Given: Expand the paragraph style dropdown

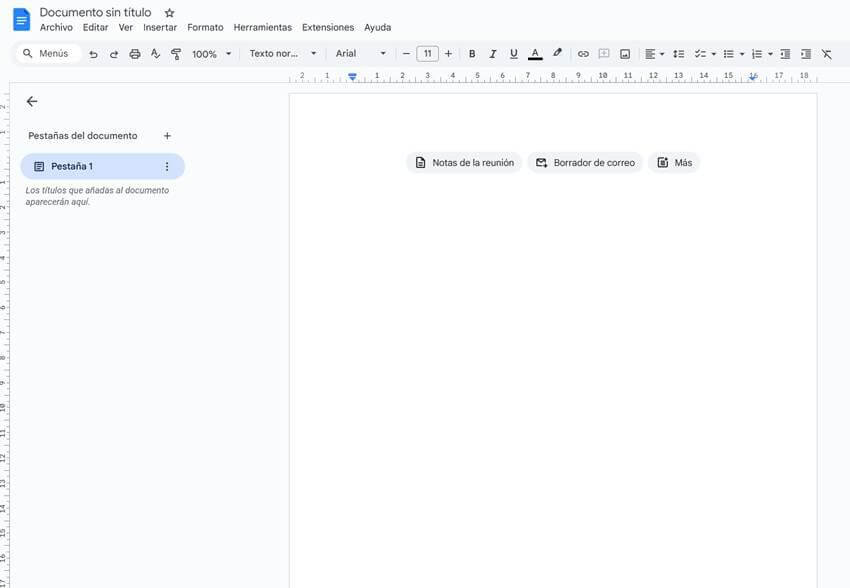Looking at the screenshot, I should tap(282, 54).
